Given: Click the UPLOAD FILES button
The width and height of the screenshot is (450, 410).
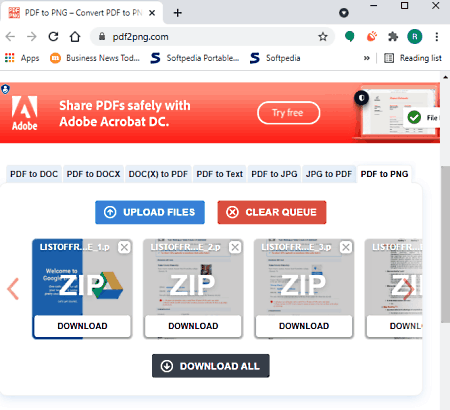Looking at the screenshot, I should (150, 212).
